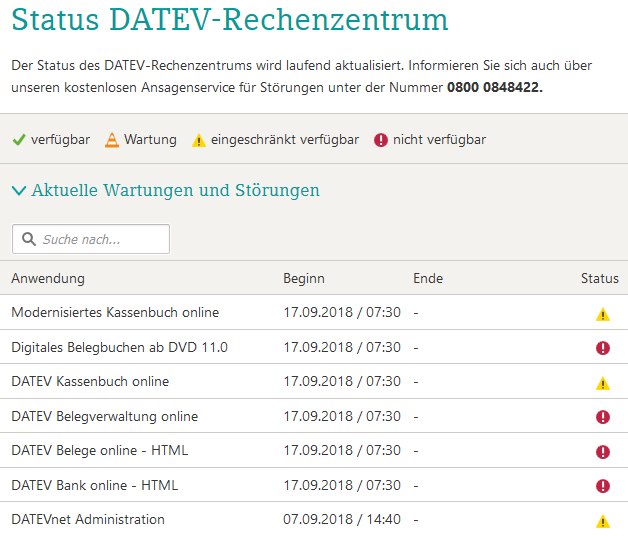Click the warning icon for DATEVnet Administration
Image resolution: width=628 pixels, height=540 pixels.
pyautogui.click(x=602, y=522)
